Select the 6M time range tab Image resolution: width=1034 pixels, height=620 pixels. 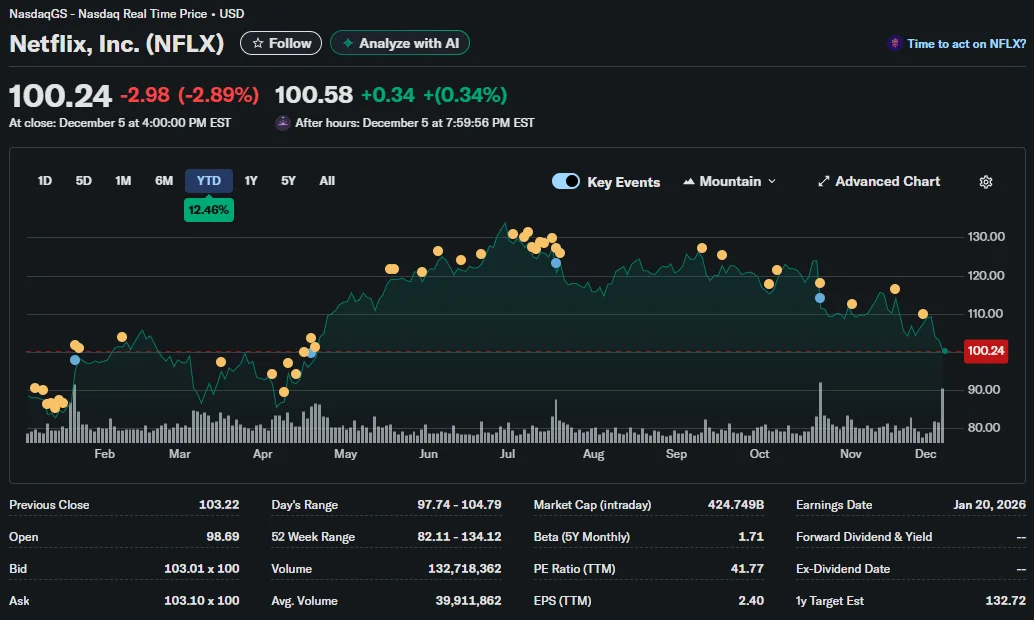(164, 181)
